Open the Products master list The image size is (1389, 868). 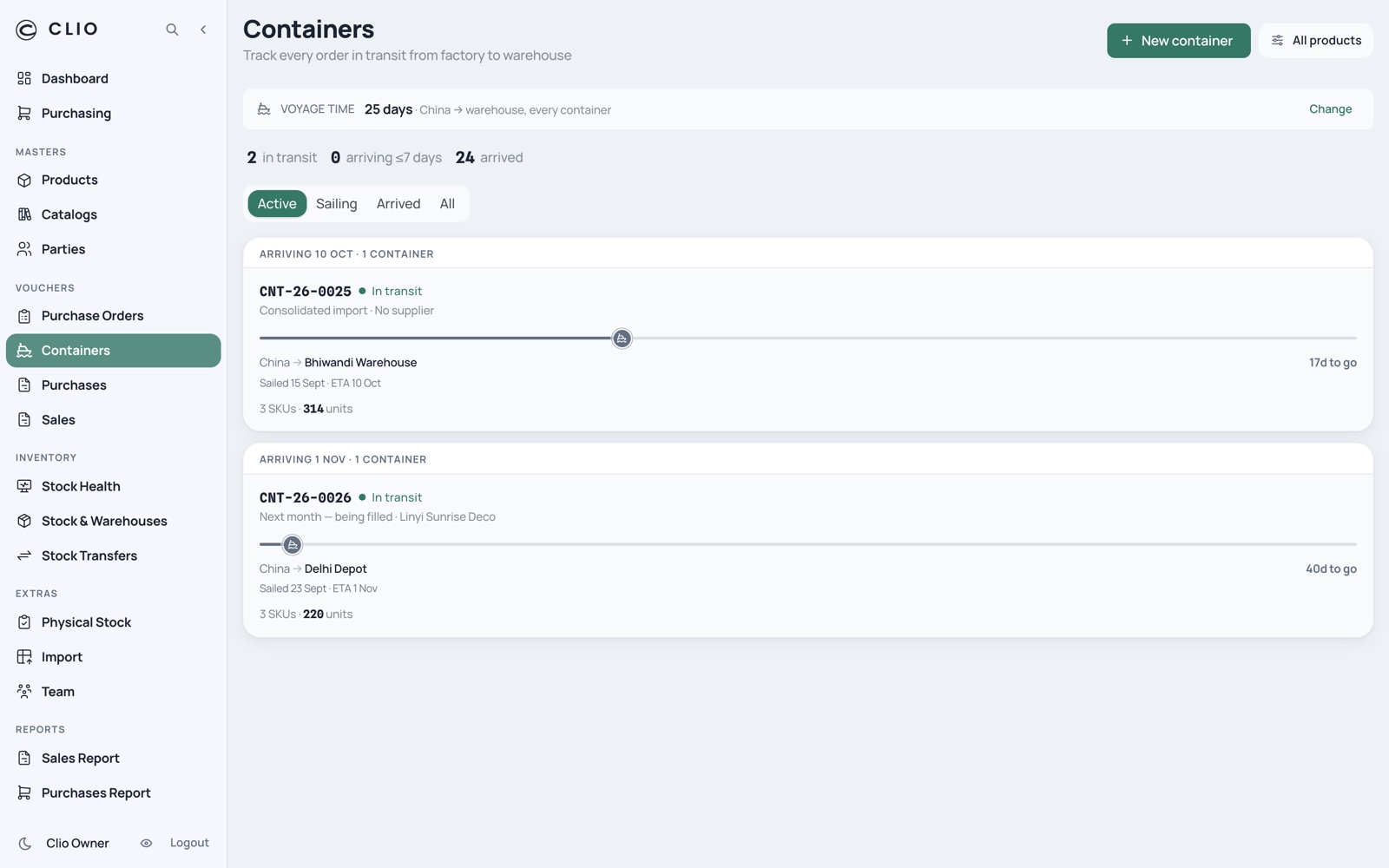(113, 180)
